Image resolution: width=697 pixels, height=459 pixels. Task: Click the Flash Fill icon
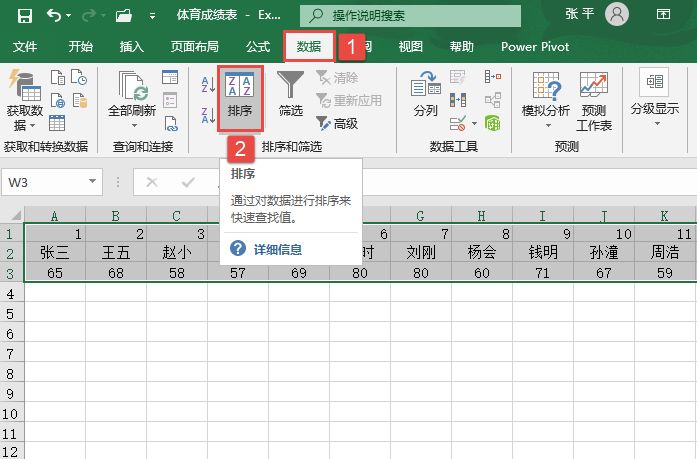(457, 77)
